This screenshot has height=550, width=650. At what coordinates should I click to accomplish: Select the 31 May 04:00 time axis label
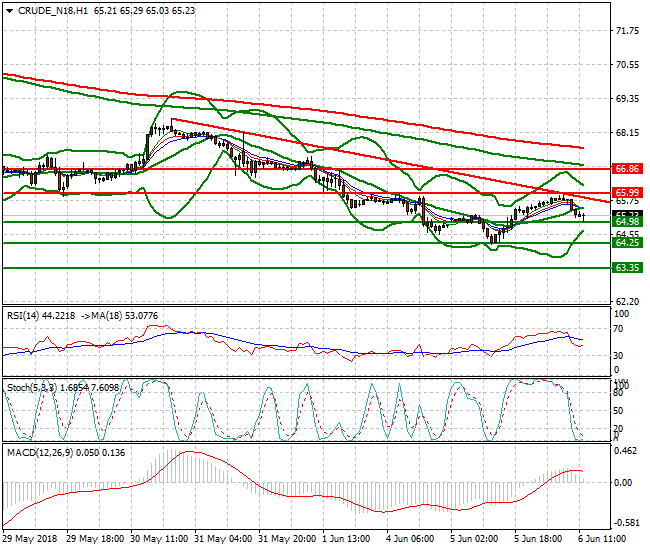click(223, 539)
